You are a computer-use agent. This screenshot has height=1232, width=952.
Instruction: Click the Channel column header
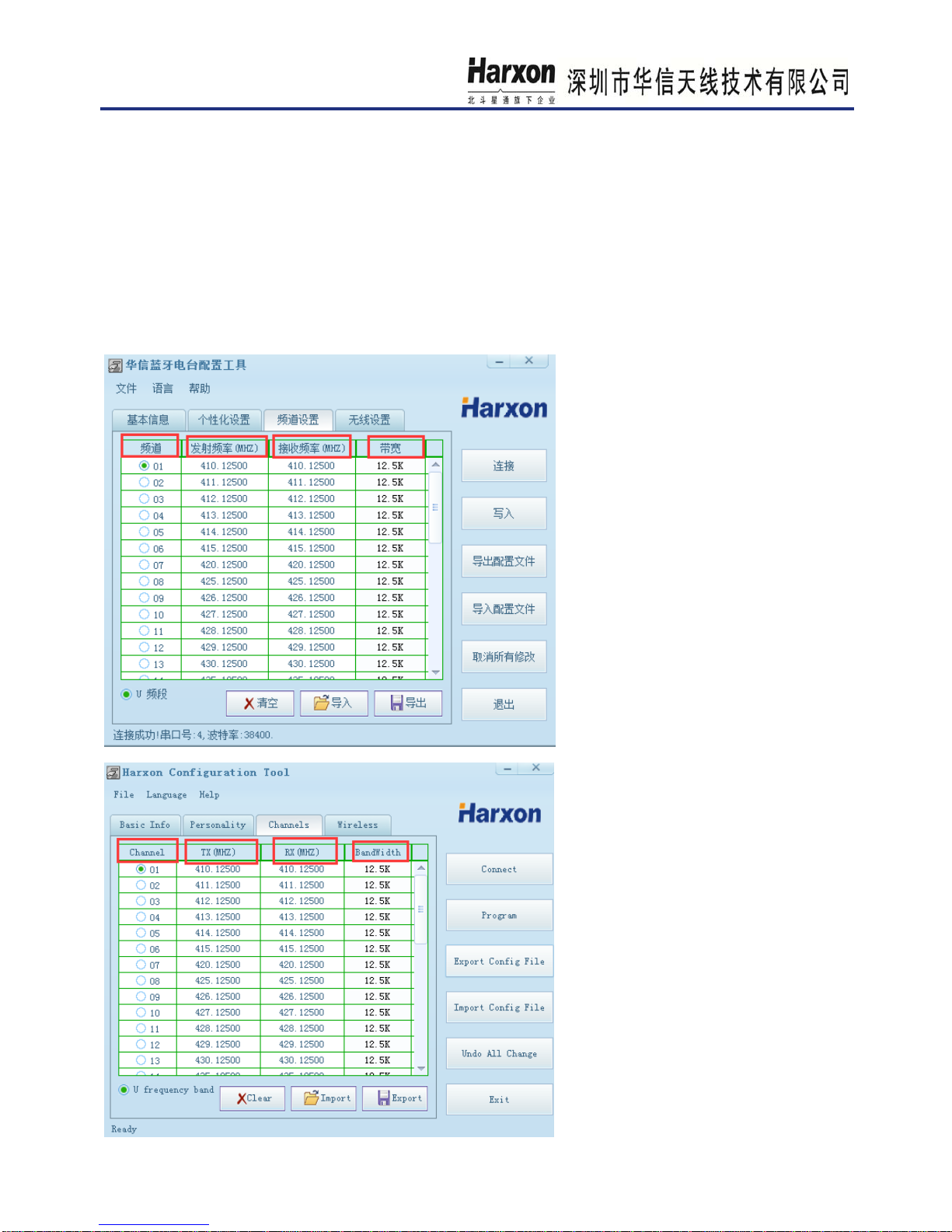point(147,852)
